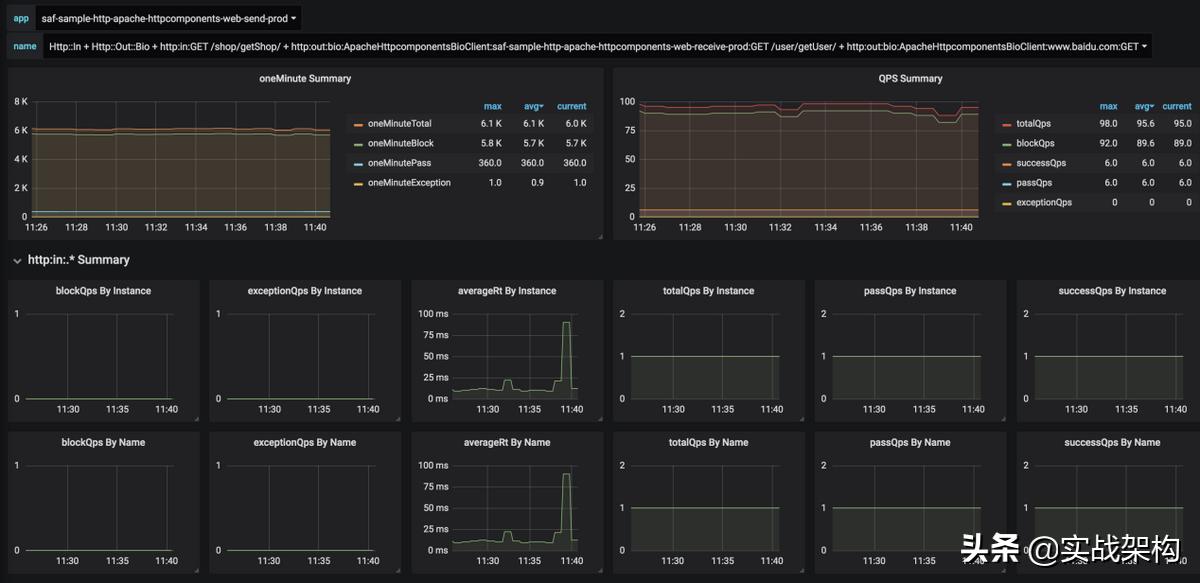The height and width of the screenshot is (583, 1200).
Task: Toggle the successQps series label
Action: pyautogui.click(x=1041, y=163)
